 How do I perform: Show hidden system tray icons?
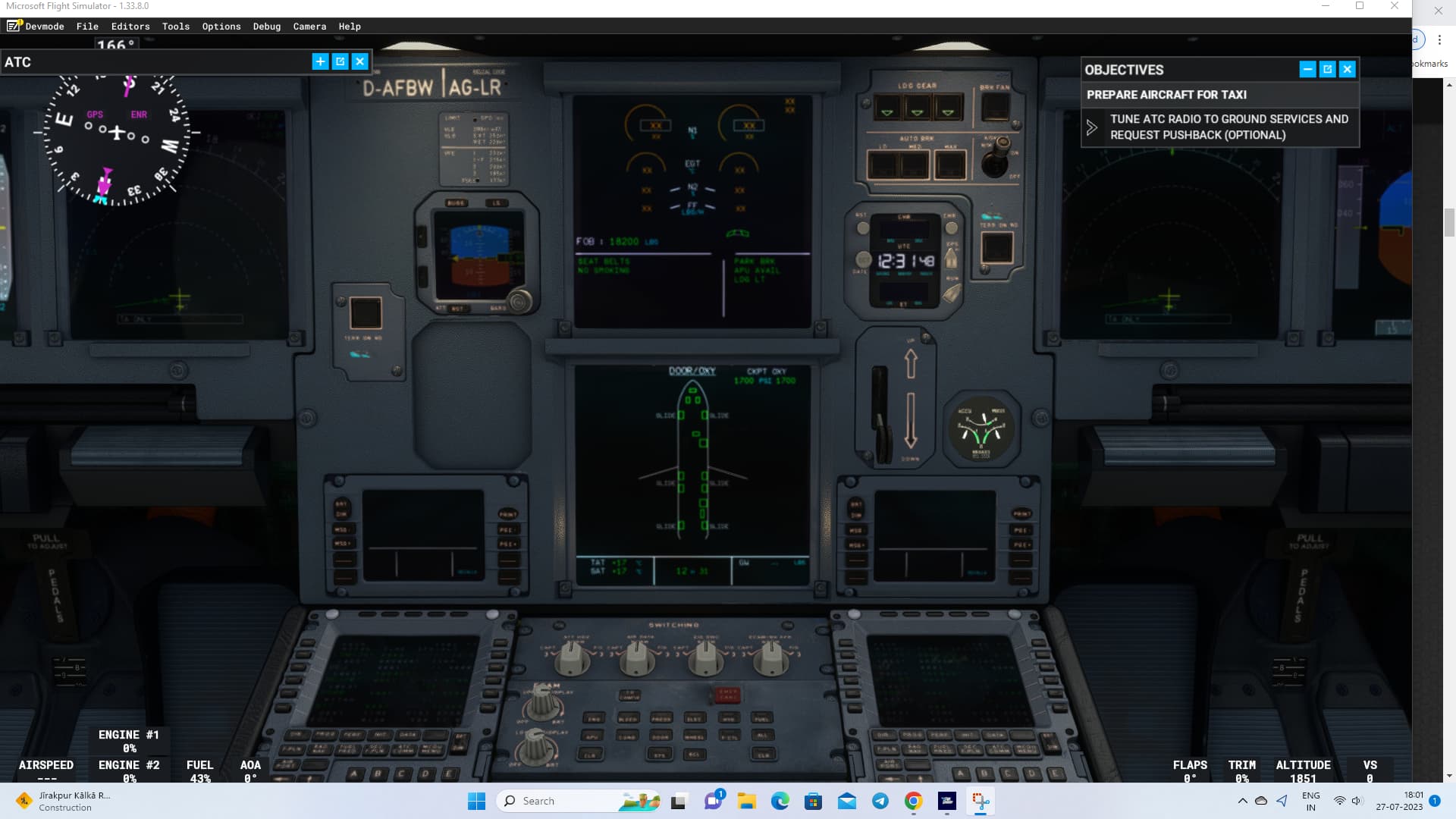[1242, 801]
